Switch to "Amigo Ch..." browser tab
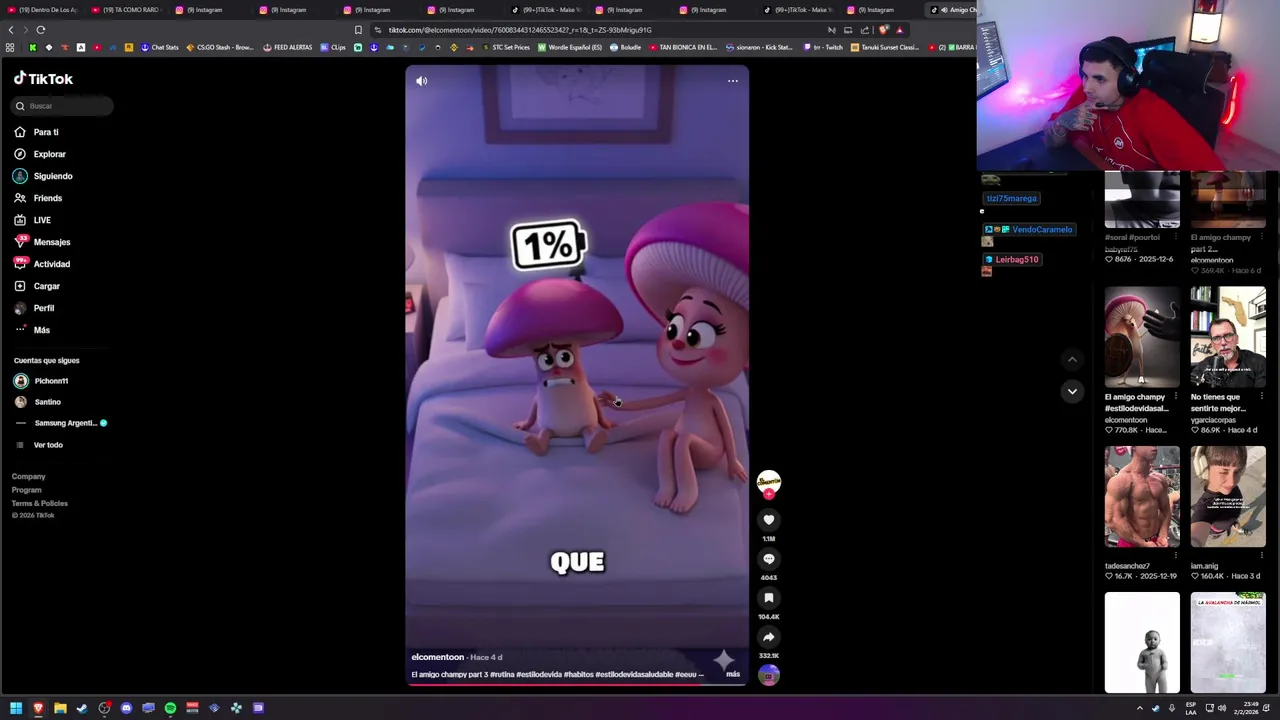The height and width of the screenshot is (720, 1280). (x=952, y=10)
